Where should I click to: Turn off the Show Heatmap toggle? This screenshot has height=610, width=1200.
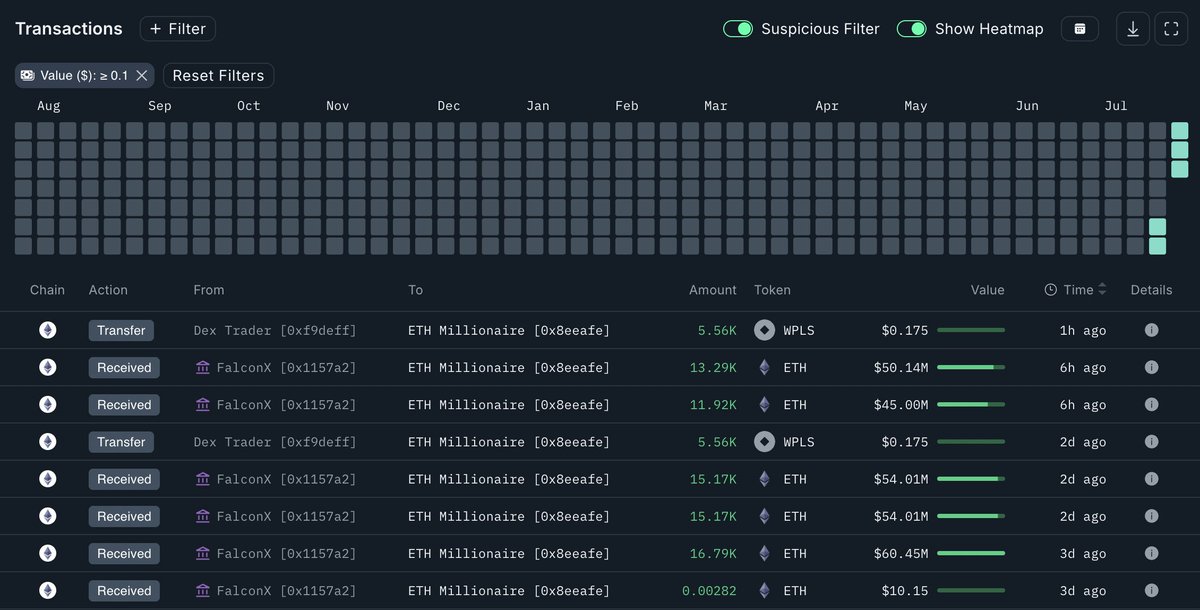point(911,29)
